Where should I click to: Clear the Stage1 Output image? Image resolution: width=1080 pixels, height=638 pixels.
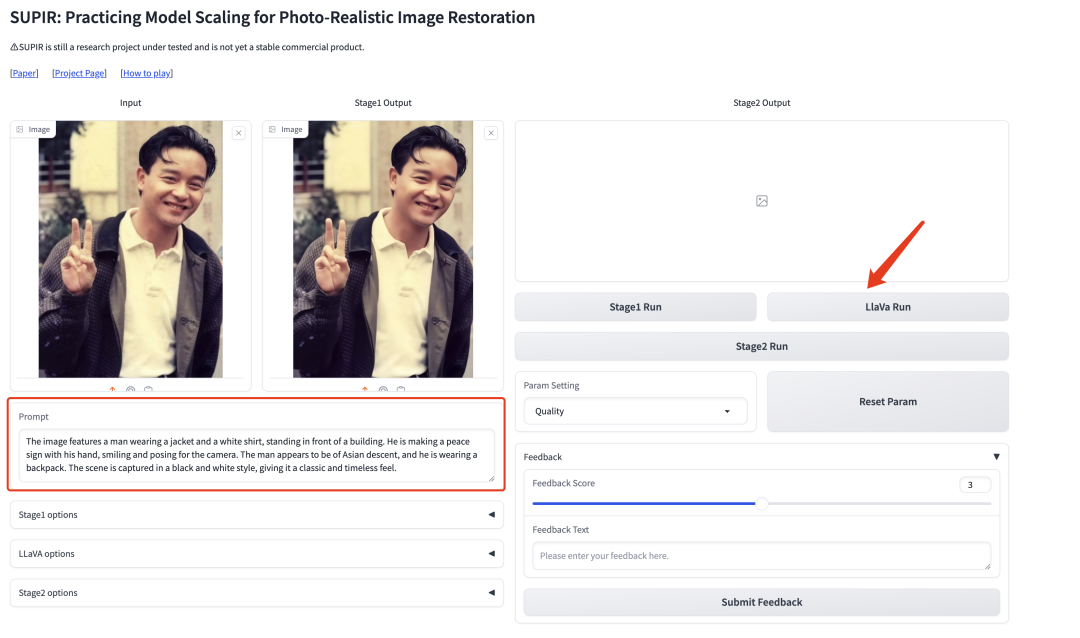490,133
